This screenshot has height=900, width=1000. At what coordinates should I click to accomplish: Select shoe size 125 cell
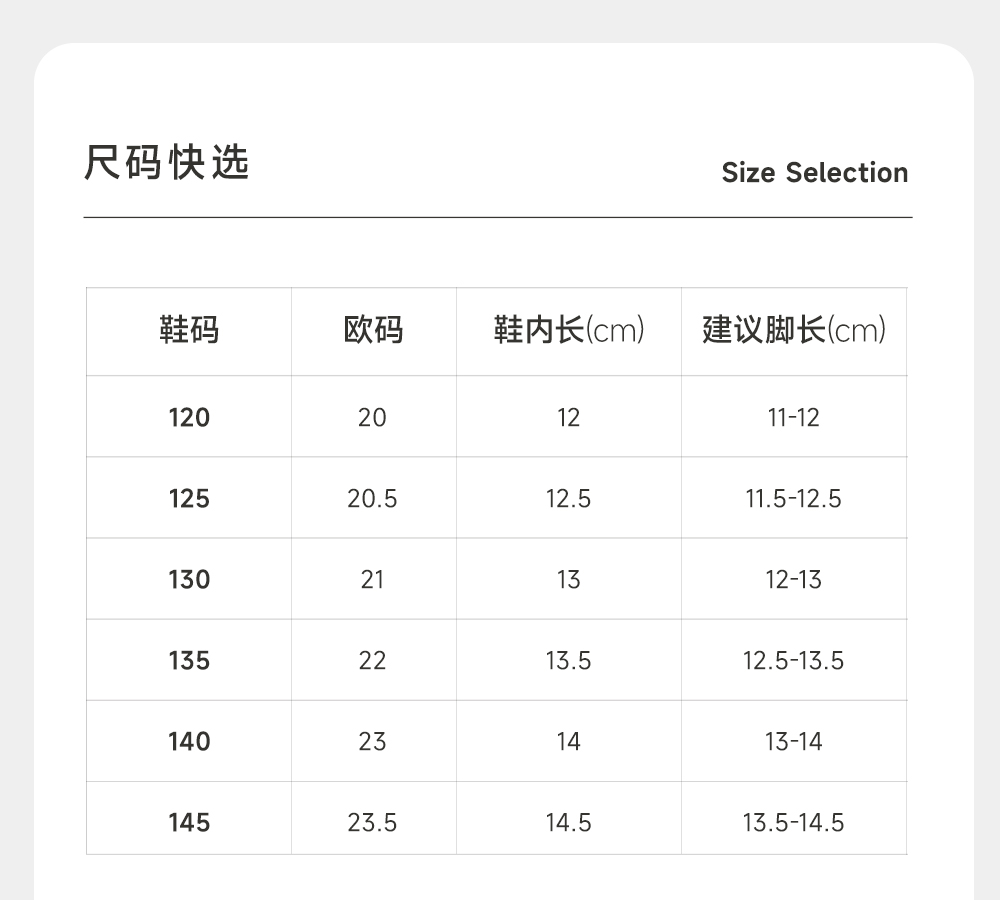click(x=189, y=498)
